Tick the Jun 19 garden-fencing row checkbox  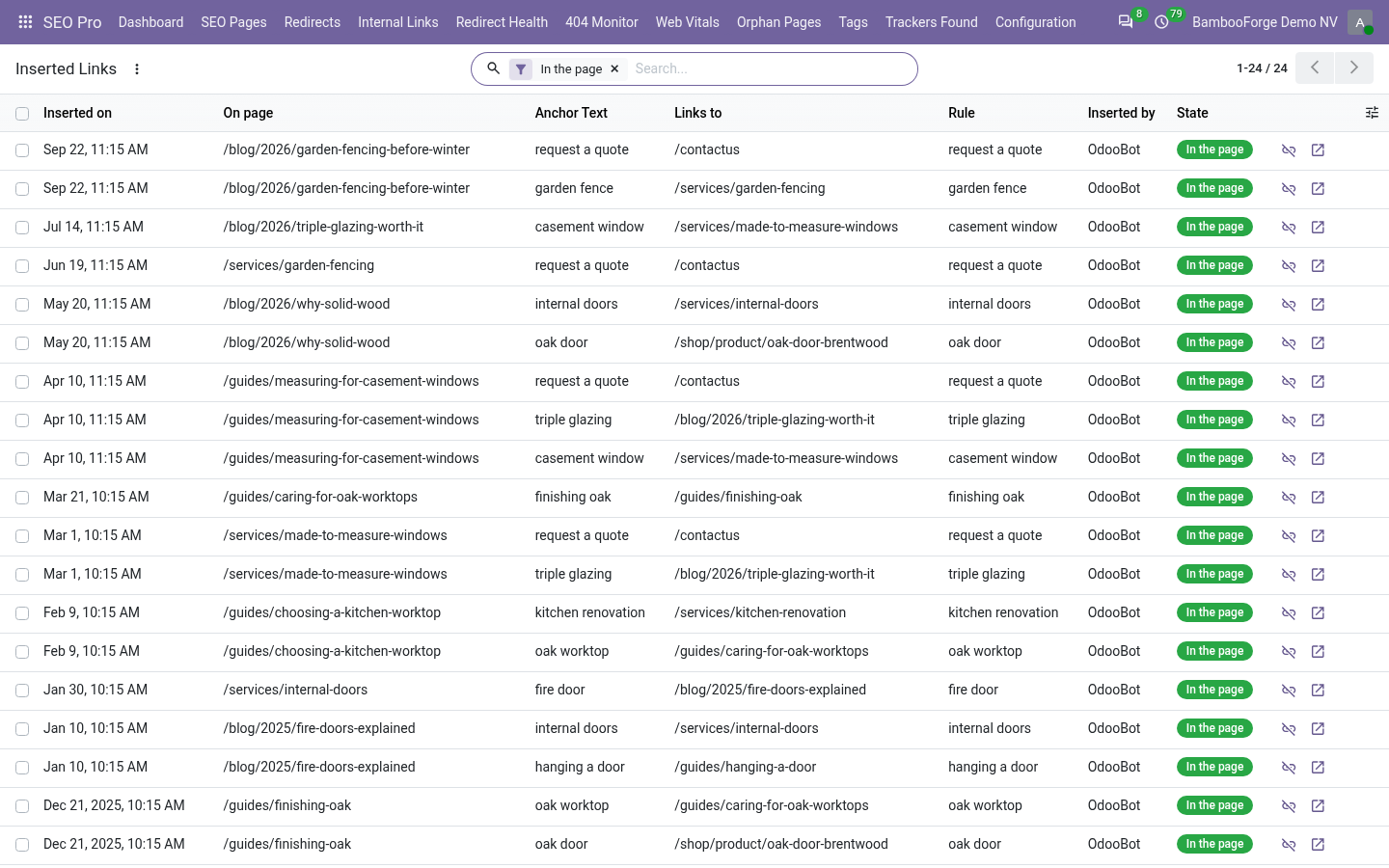click(x=22, y=266)
